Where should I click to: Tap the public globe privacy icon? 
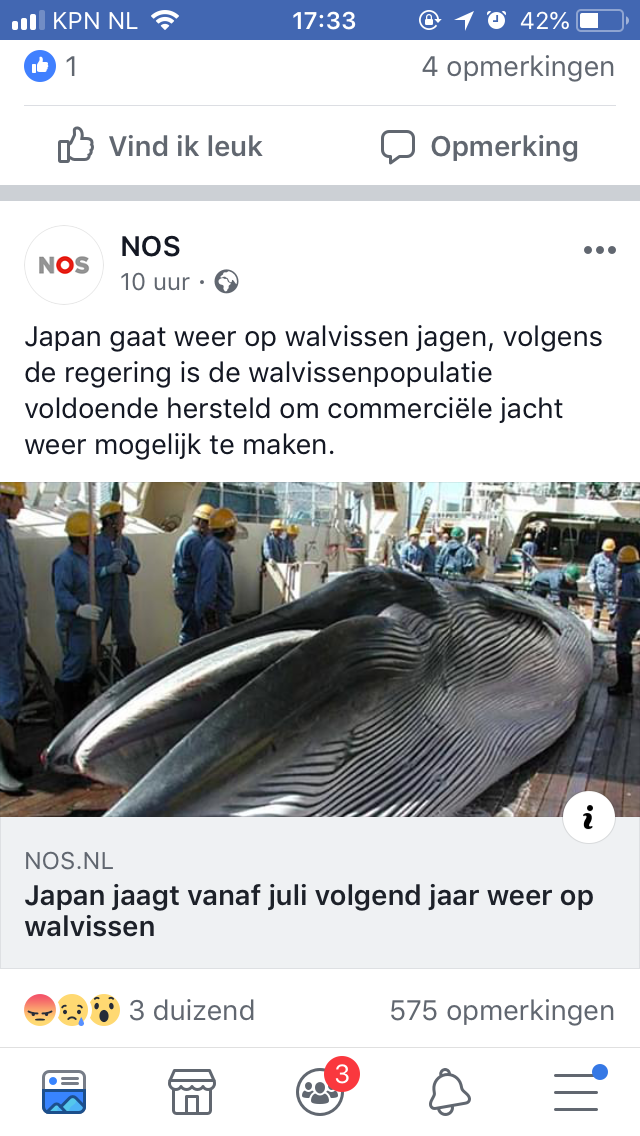coord(227,281)
